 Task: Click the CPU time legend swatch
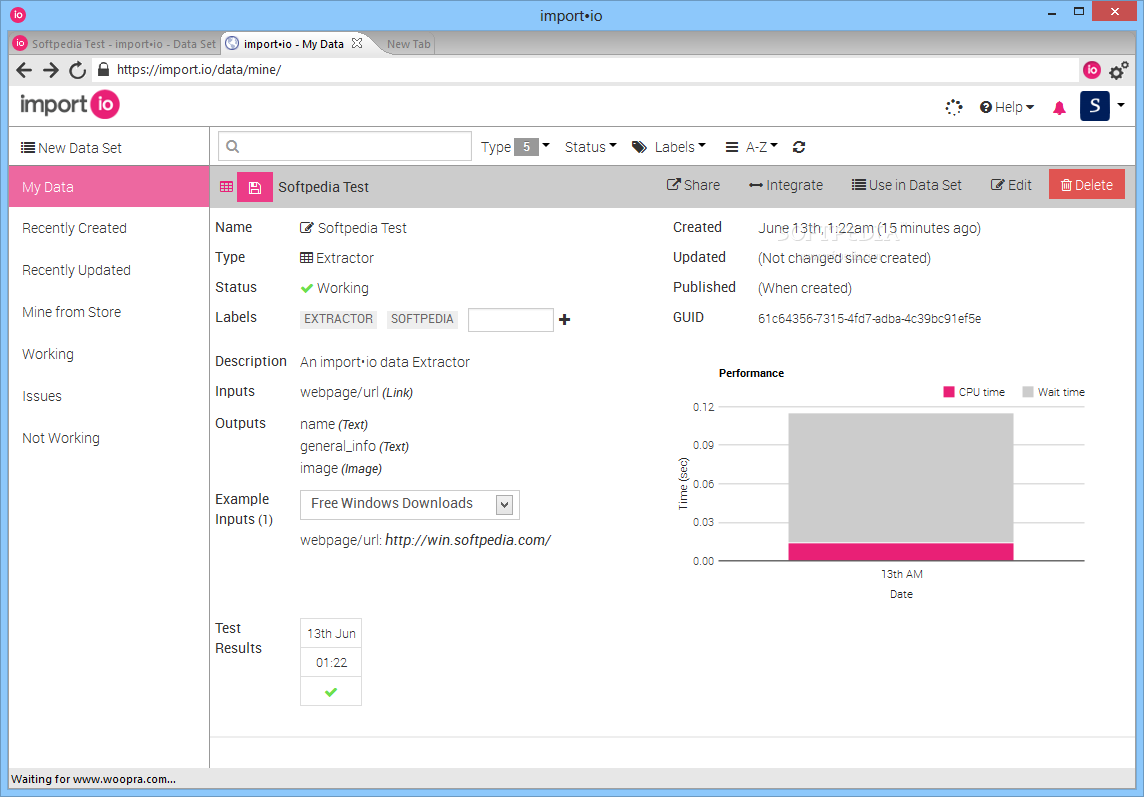point(948,392)
